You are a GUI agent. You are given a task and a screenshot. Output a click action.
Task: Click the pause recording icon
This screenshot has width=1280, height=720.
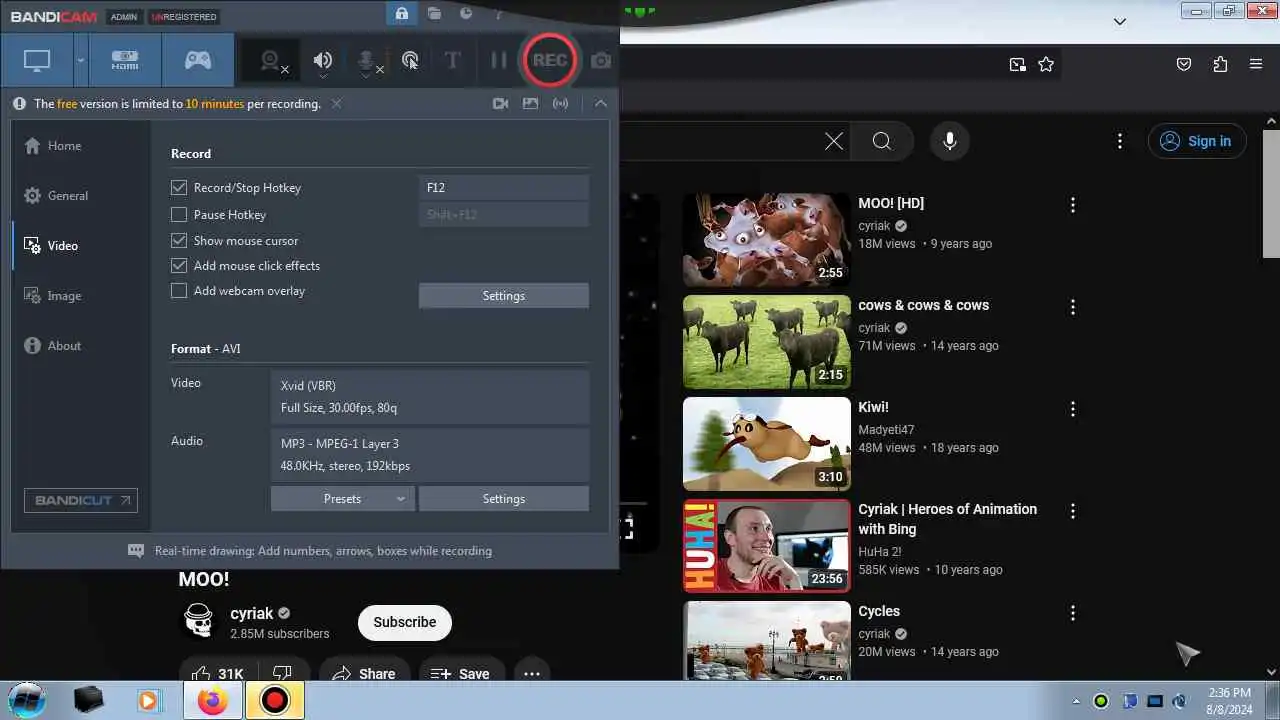[x=498, y=61]
